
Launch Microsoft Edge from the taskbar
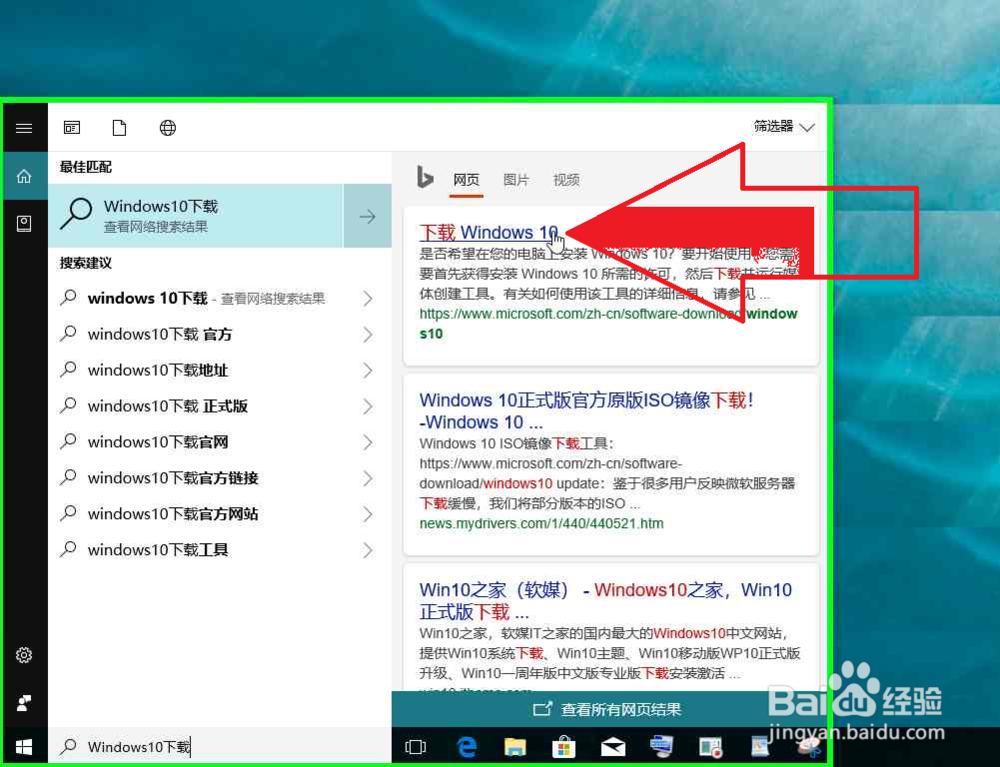(467, 746)
